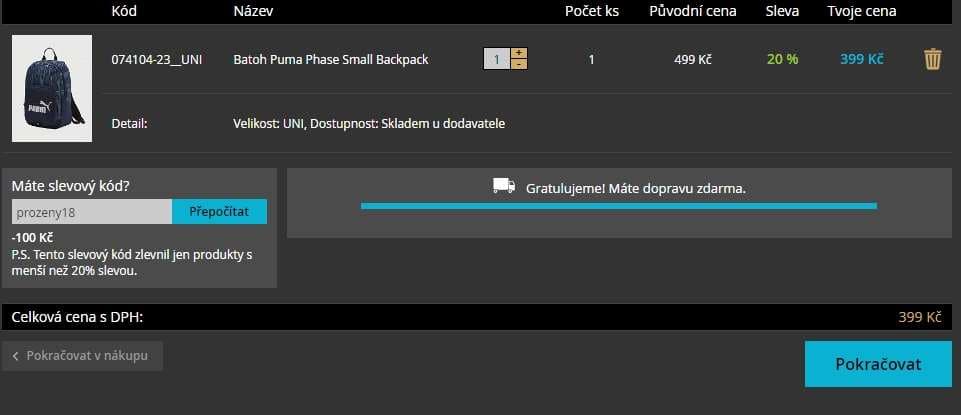
Task: Click the Sleva column header
Action: point(782,11)
